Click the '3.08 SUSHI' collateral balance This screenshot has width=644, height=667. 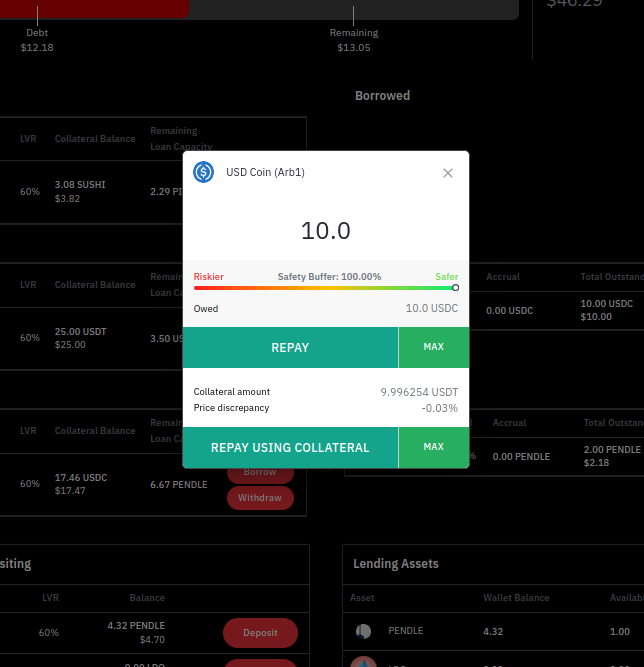coord(80,185)
